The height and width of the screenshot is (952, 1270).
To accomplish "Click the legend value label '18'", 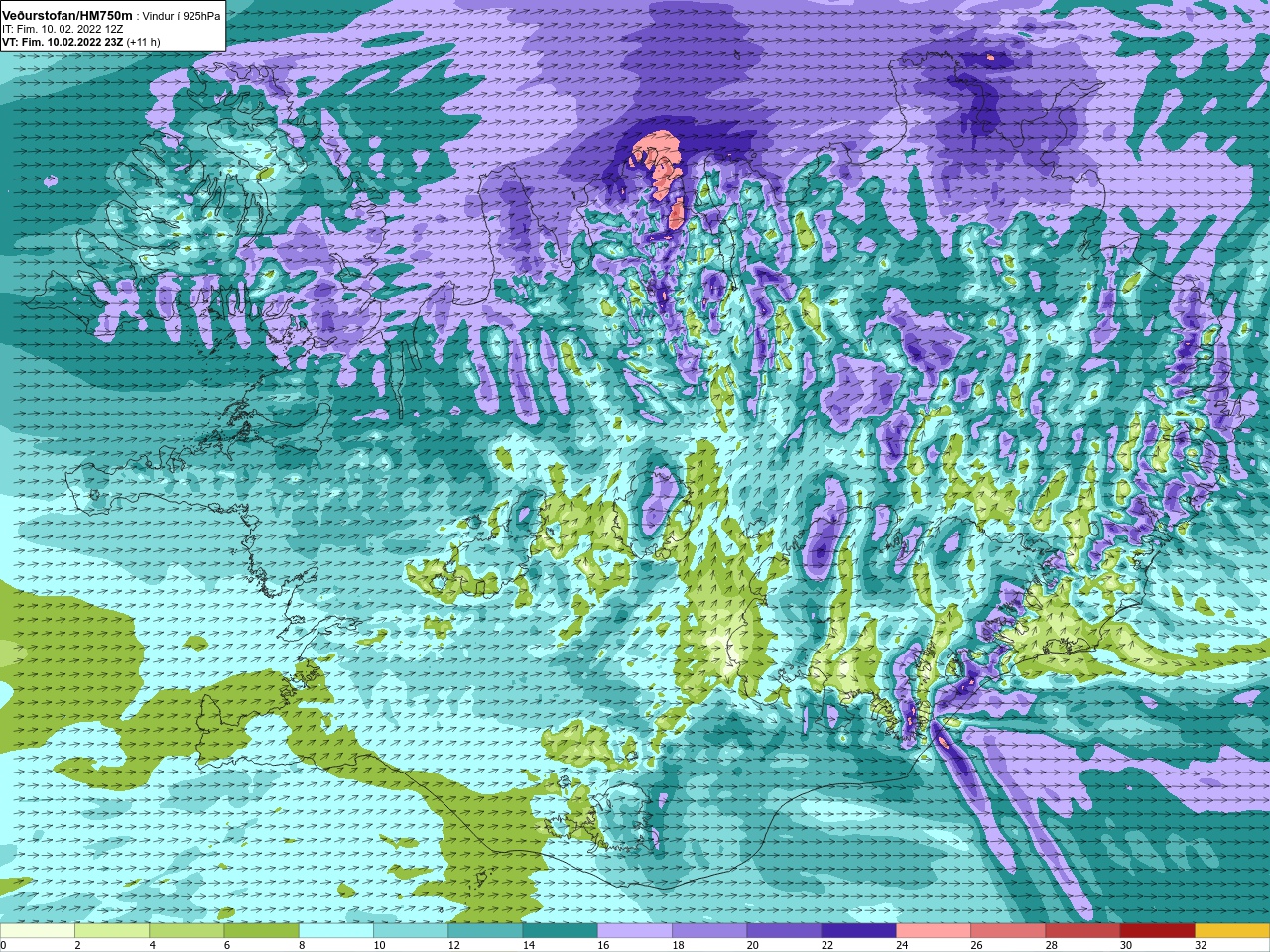I will coord(679,945).
